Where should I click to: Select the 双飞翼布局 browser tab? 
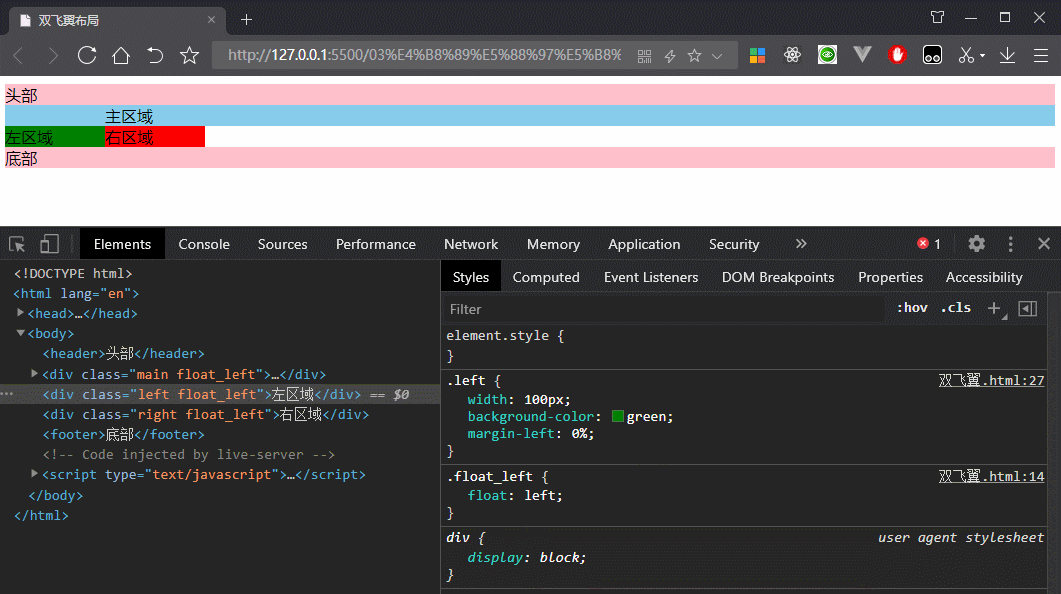[118, 20]
